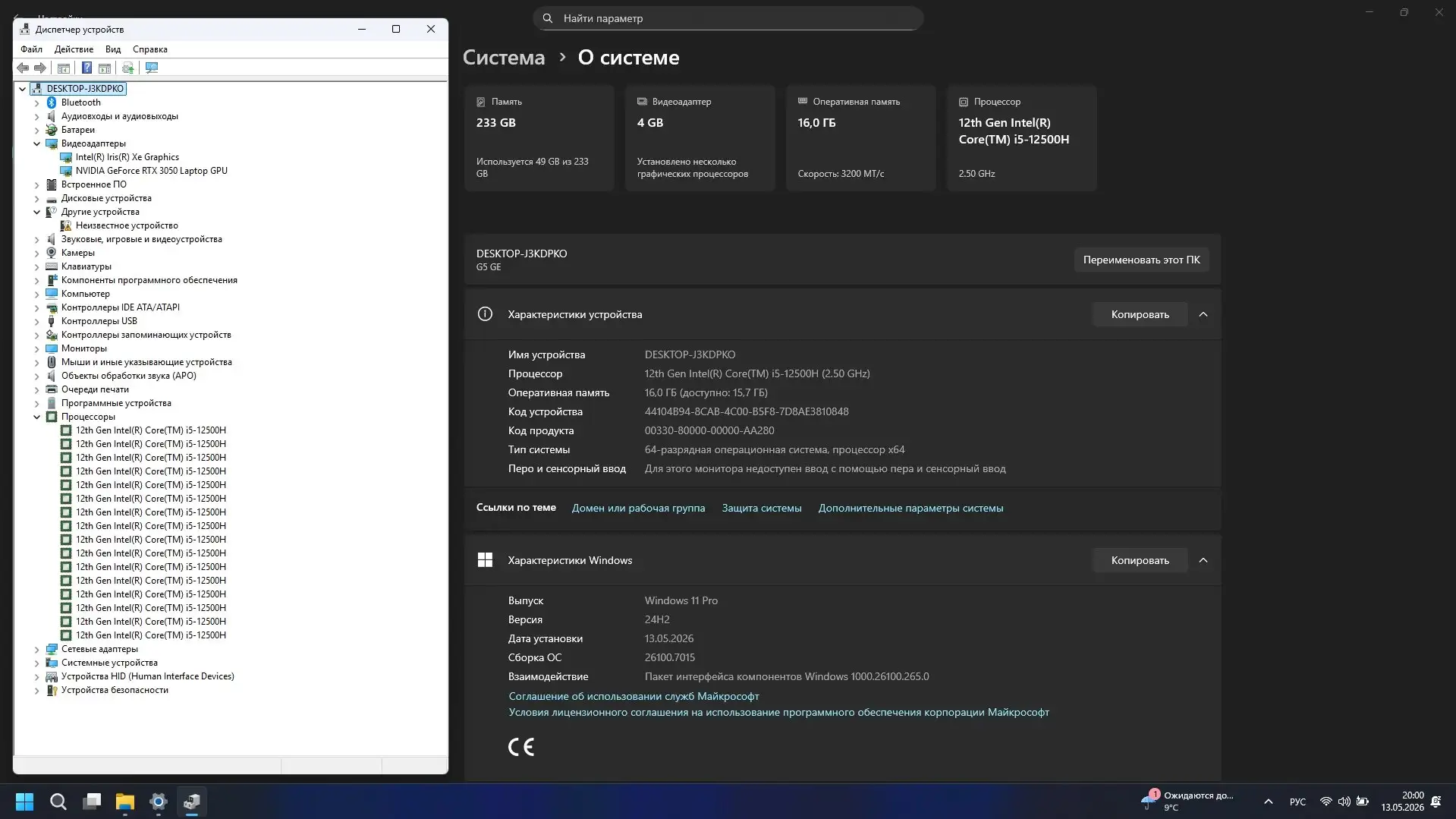Click the update driver toolbar icon
This screenshot has width=1456, height=819.
[x=127, y=68]
